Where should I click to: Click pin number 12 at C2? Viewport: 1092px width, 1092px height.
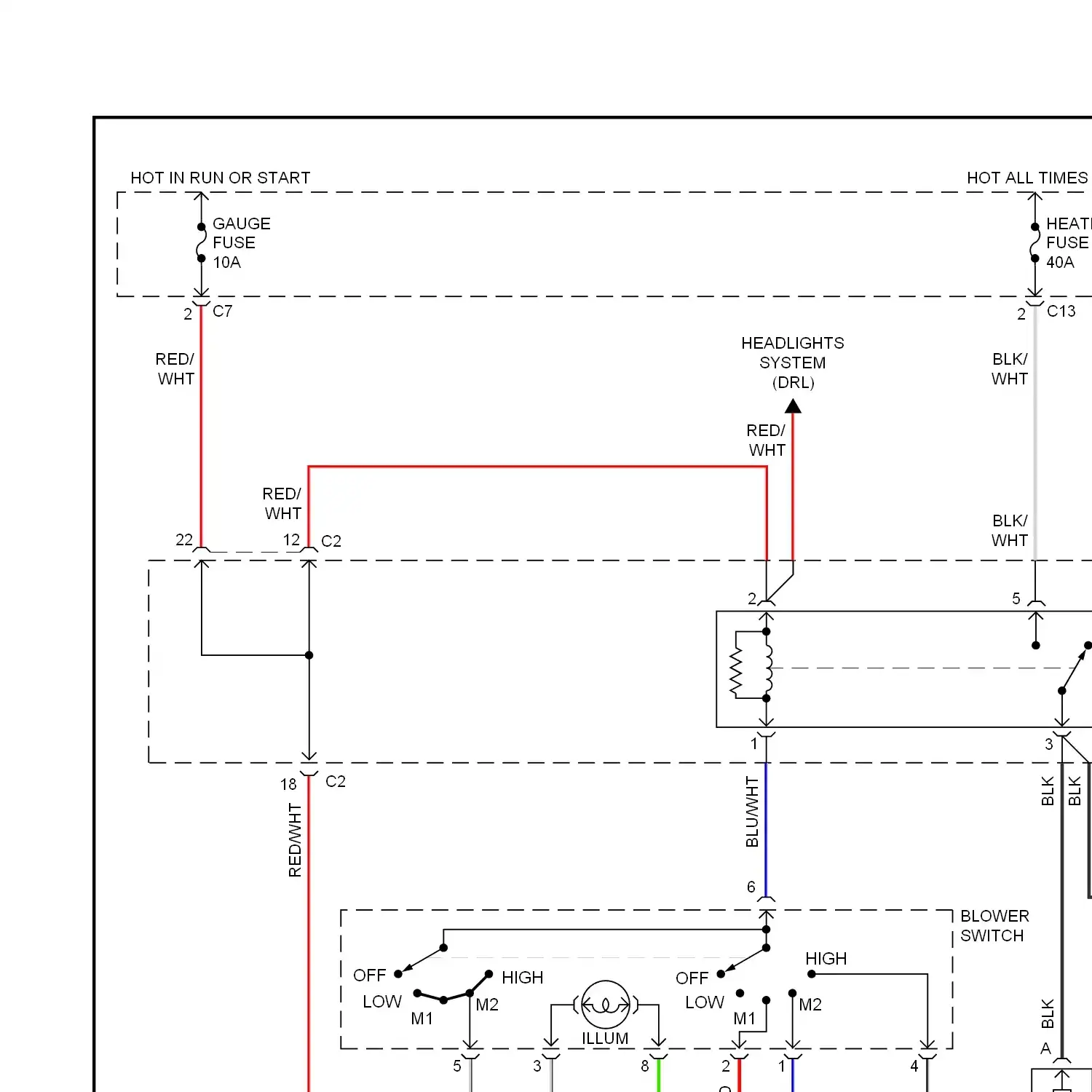point(291,539)
